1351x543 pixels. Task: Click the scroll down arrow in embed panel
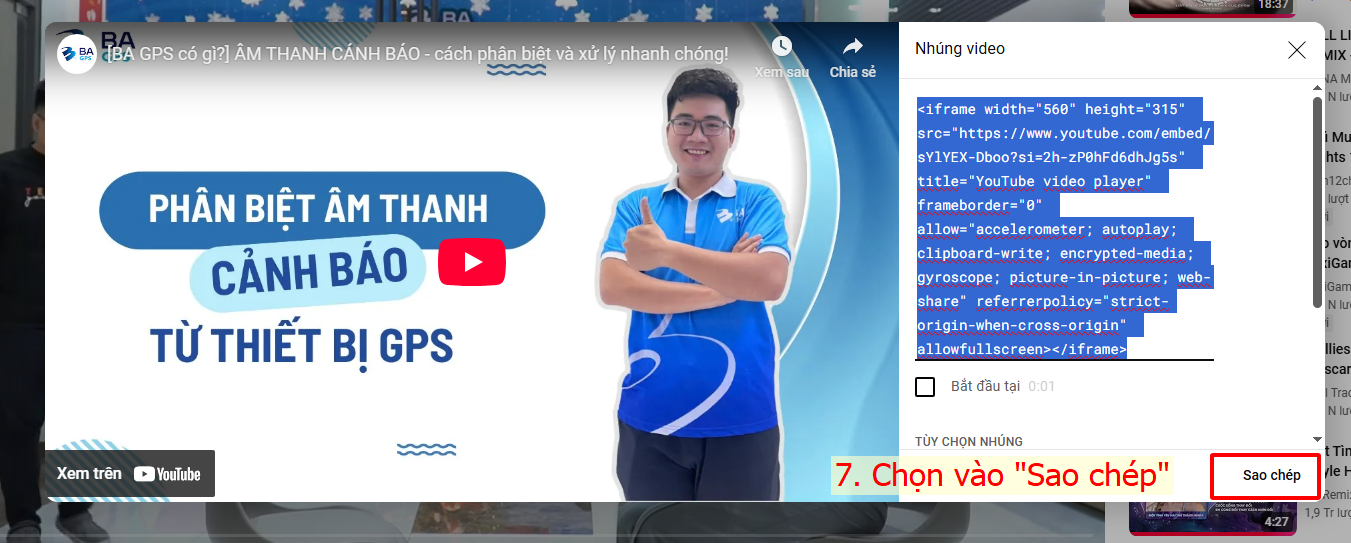(1317, 439)
